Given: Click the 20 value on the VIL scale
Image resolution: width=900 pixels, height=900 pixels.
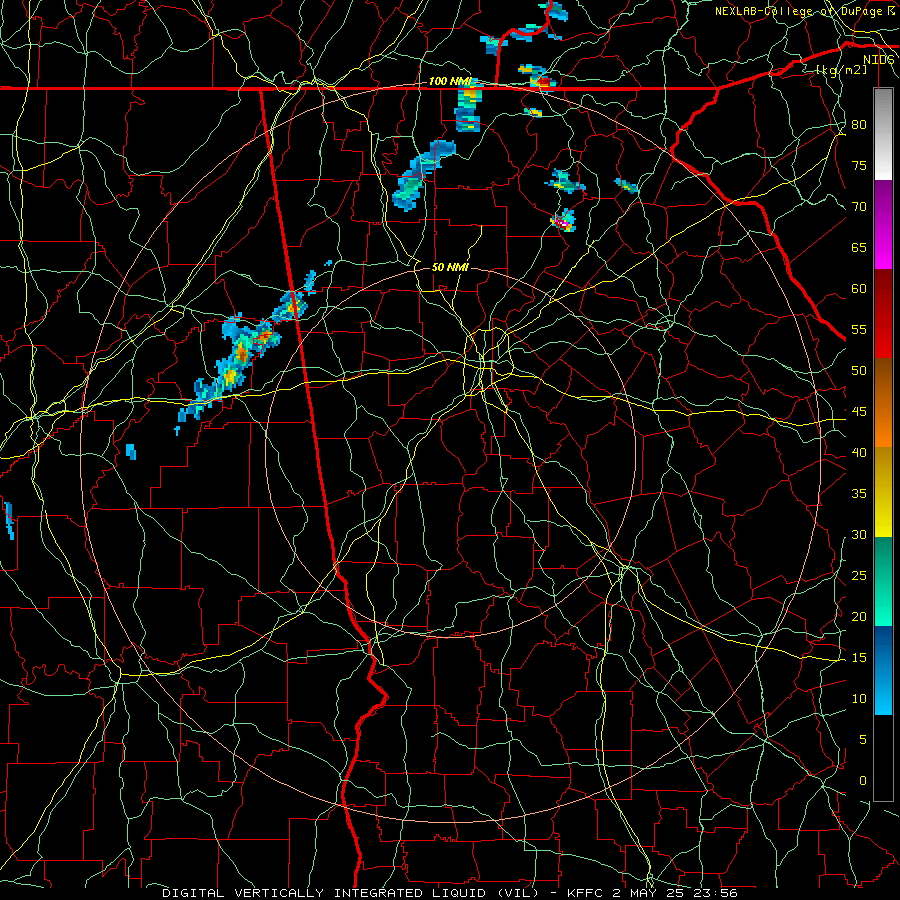Looking at the screenshot, I should pos(859,616).
